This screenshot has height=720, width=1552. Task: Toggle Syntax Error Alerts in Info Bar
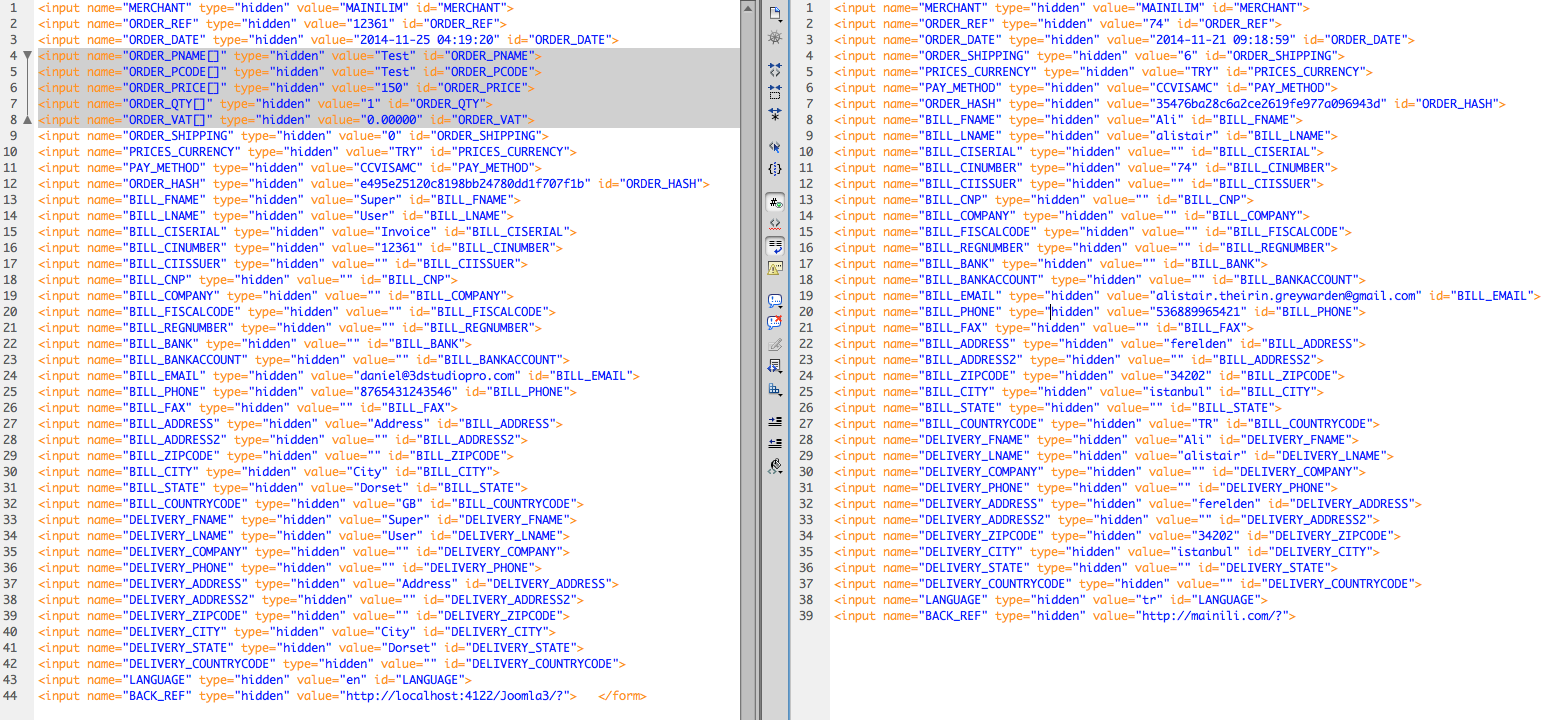(775, 267)
